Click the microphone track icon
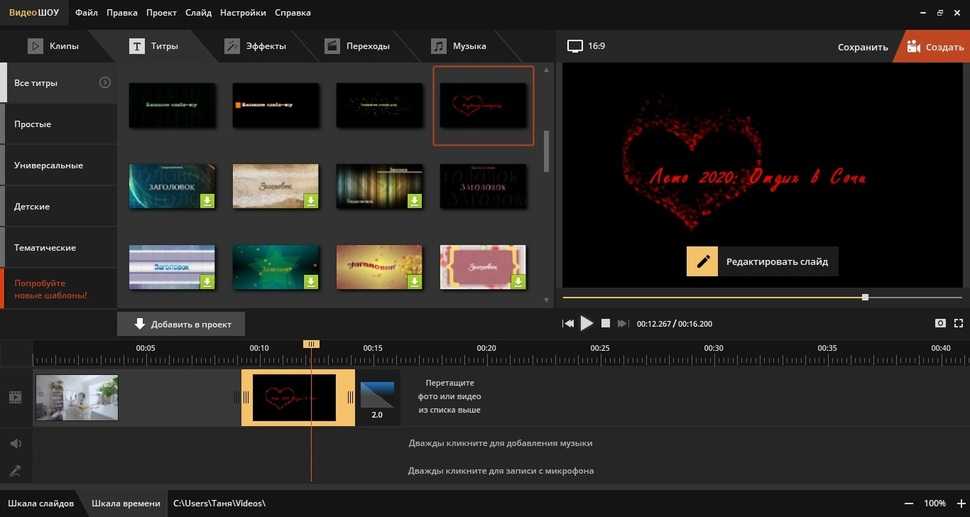The height and width of the screenshot is (517, 970). (x=15, y=471)
